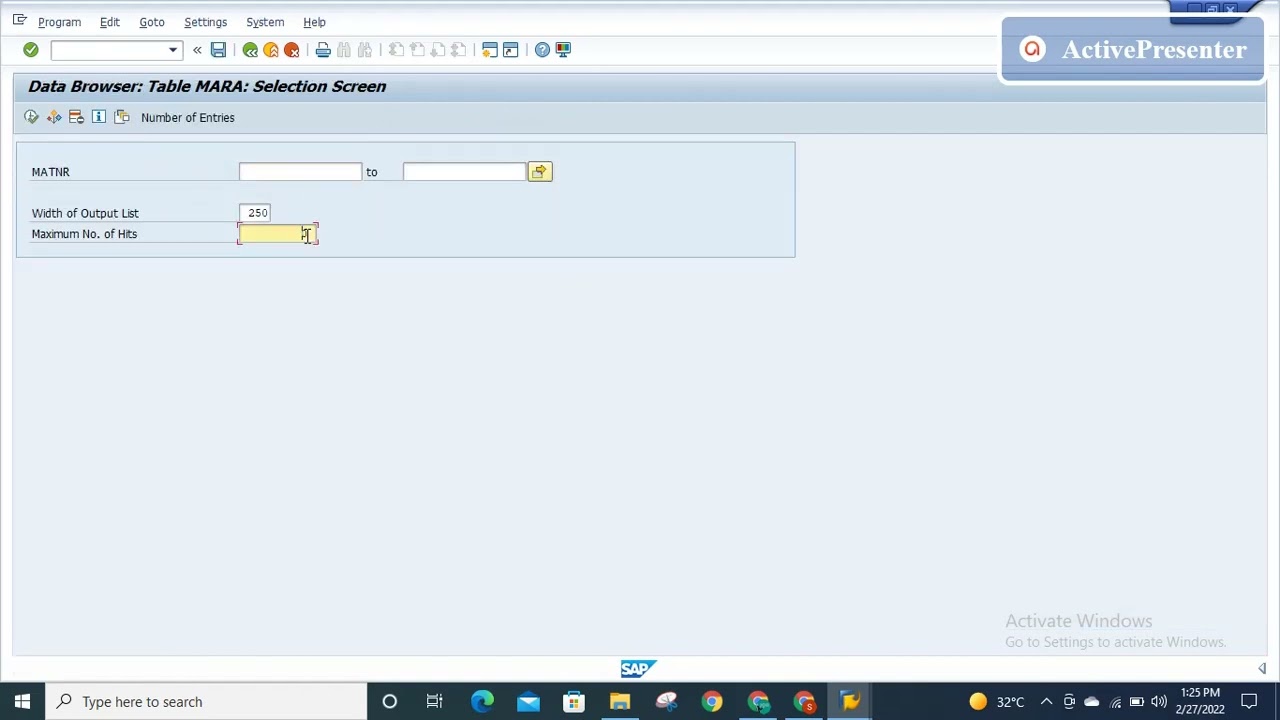The height and width of the screenshot is (720, 1280).
Task: Collapse the command field with double-chevron
Action: [197, 50]
